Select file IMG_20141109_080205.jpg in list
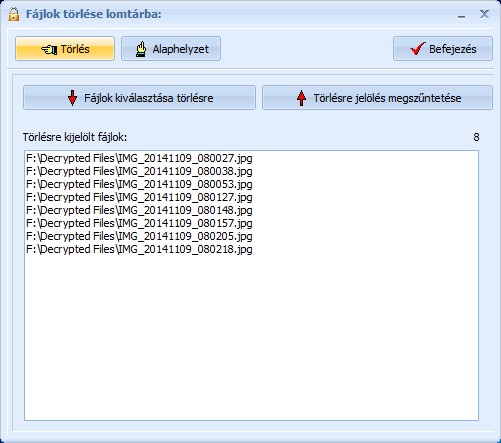This screenshot has width=501, height=443. [x=139, y=236]
